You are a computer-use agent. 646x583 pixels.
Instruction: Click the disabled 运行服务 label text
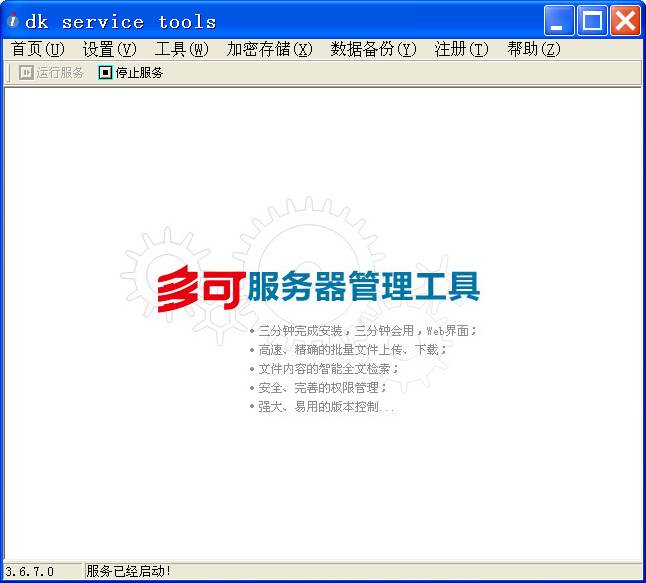pos(60,73)
